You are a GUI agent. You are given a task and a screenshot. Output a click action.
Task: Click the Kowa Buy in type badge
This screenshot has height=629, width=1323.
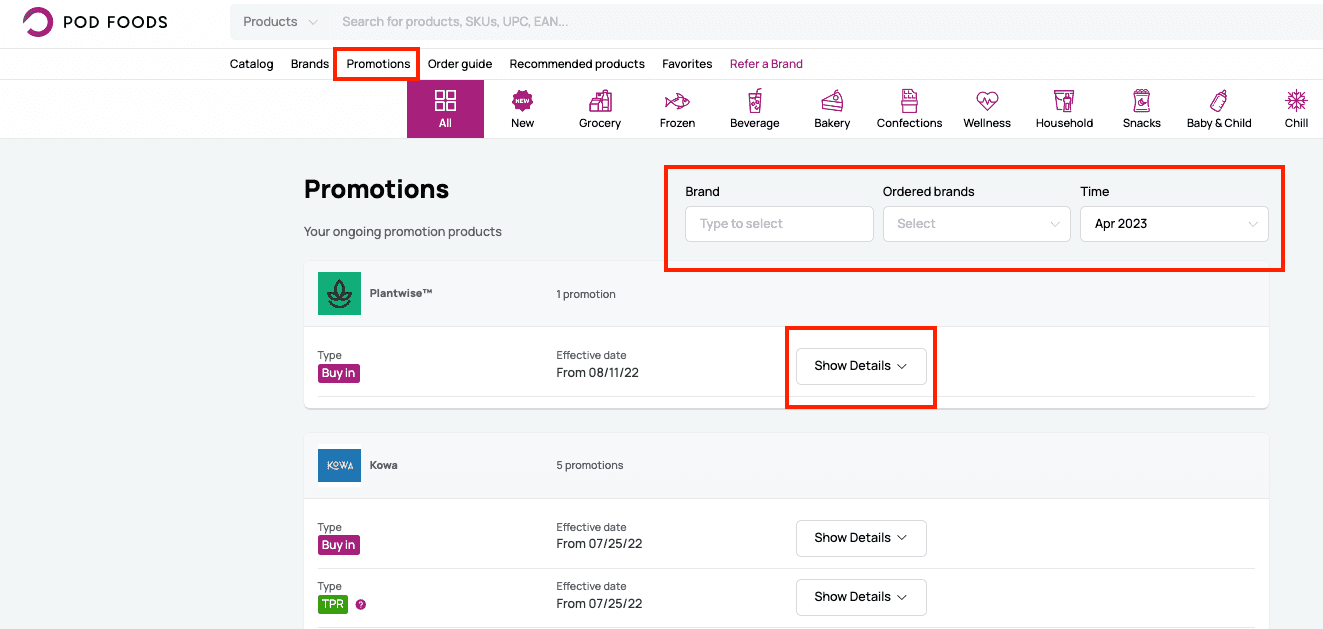point(338,545)
